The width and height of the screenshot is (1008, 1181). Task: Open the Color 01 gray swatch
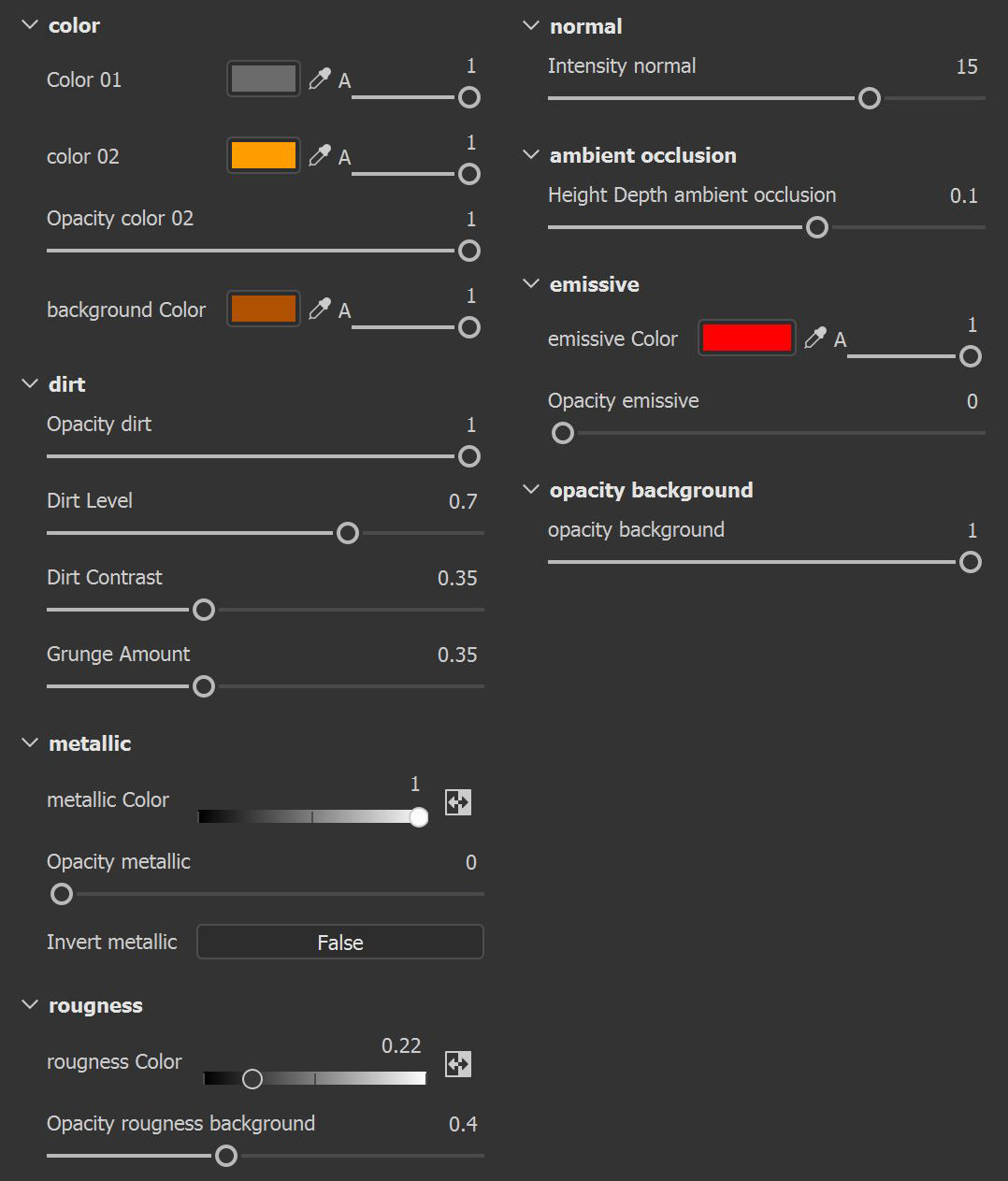coord(264,79)
